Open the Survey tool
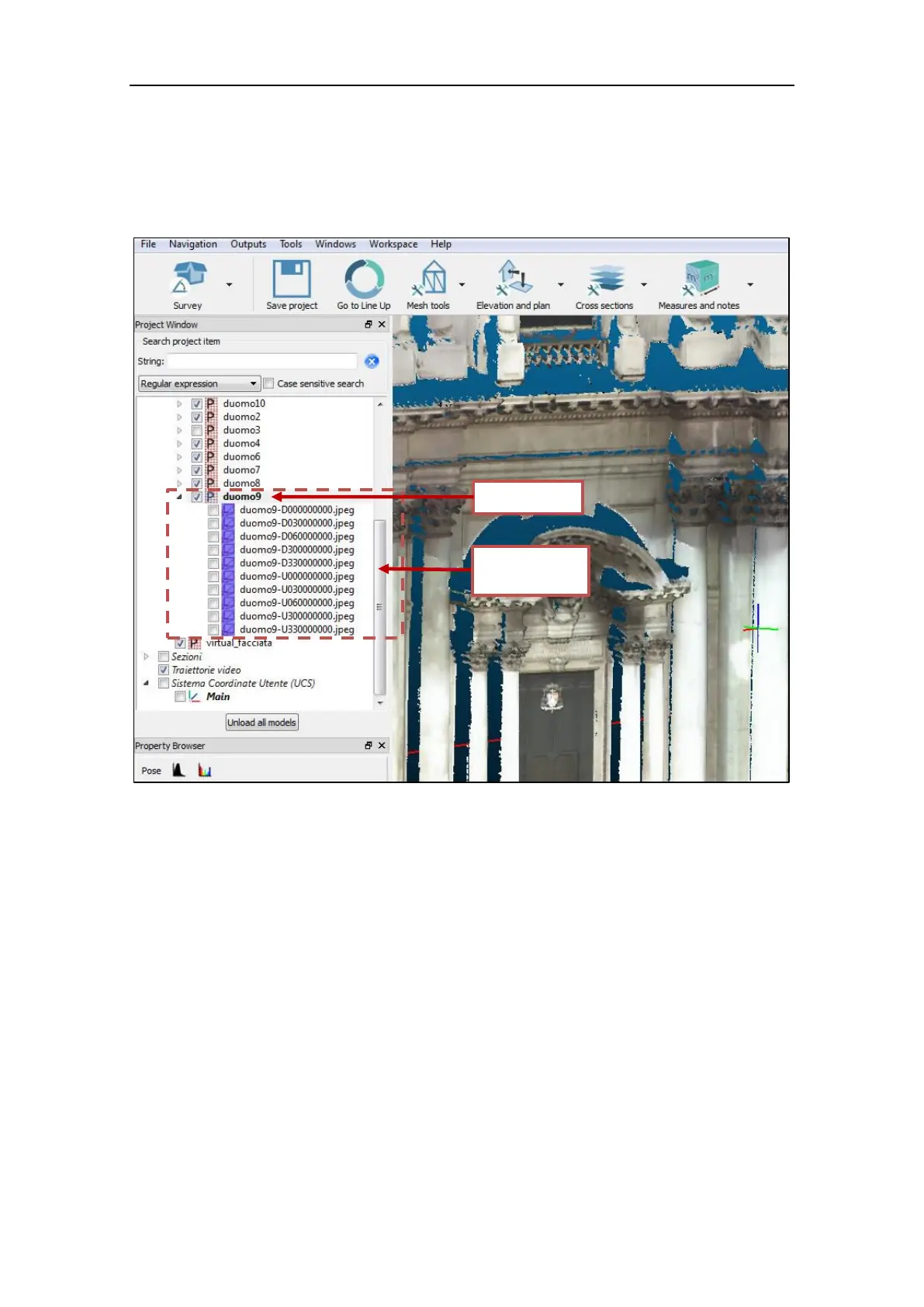This screenshot has width=924, height=1307. (x=189, y=285)
